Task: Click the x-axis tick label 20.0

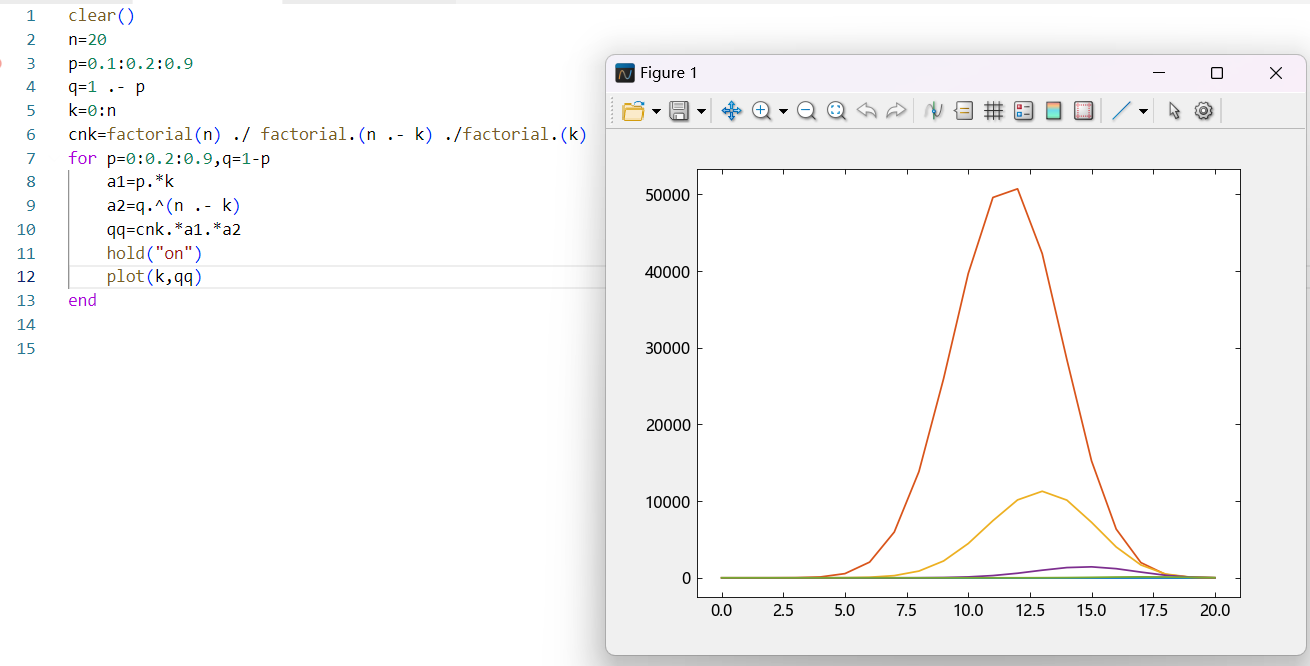Action: tap(1215, 609)
